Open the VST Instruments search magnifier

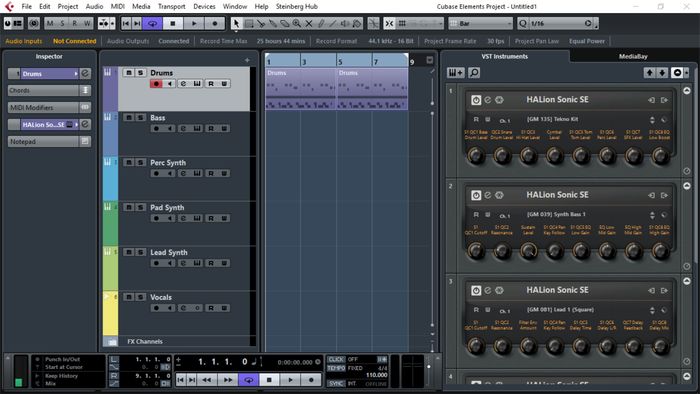click(x=474, y=72)
